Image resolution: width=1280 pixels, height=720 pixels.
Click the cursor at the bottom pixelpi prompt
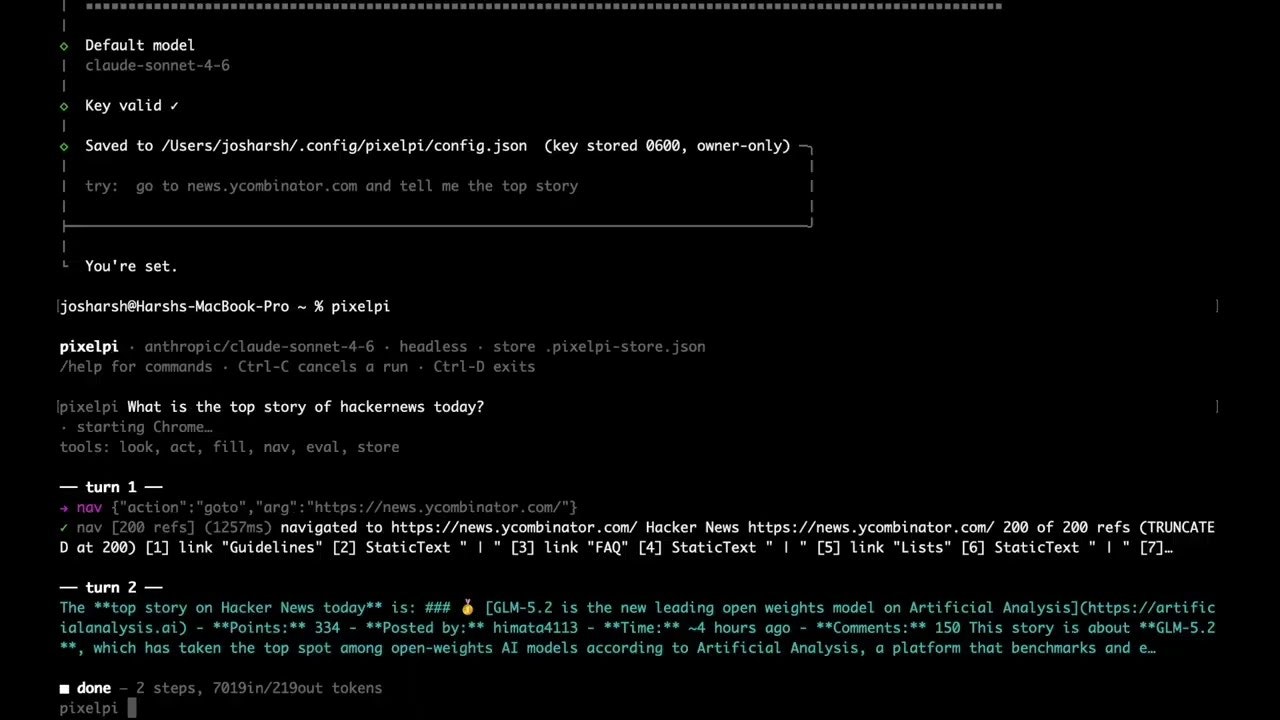point(131,708)
